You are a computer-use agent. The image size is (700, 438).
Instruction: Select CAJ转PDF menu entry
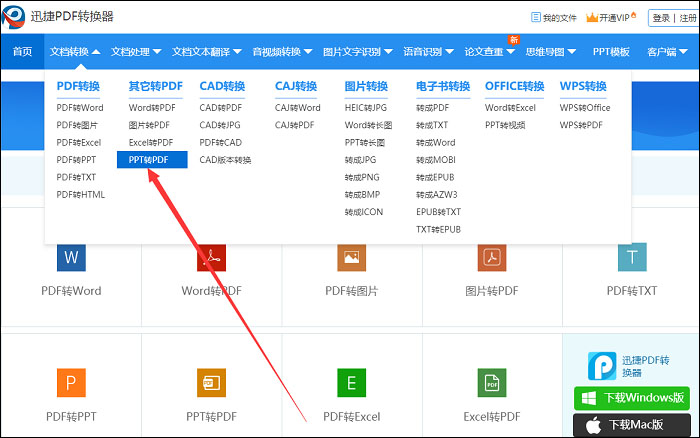click(x=295, y=125)
